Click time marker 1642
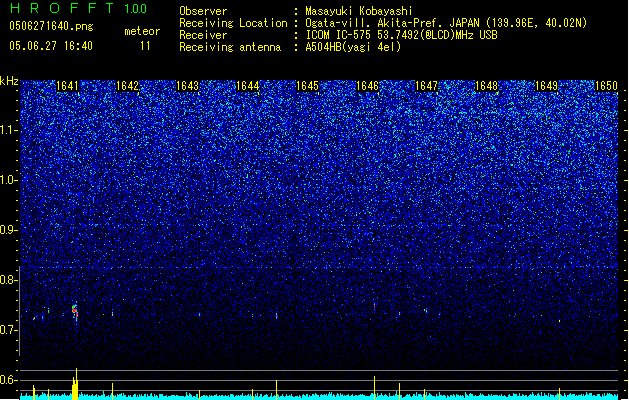The height and width of the screenshot is (400, 629). coord(127,86)
